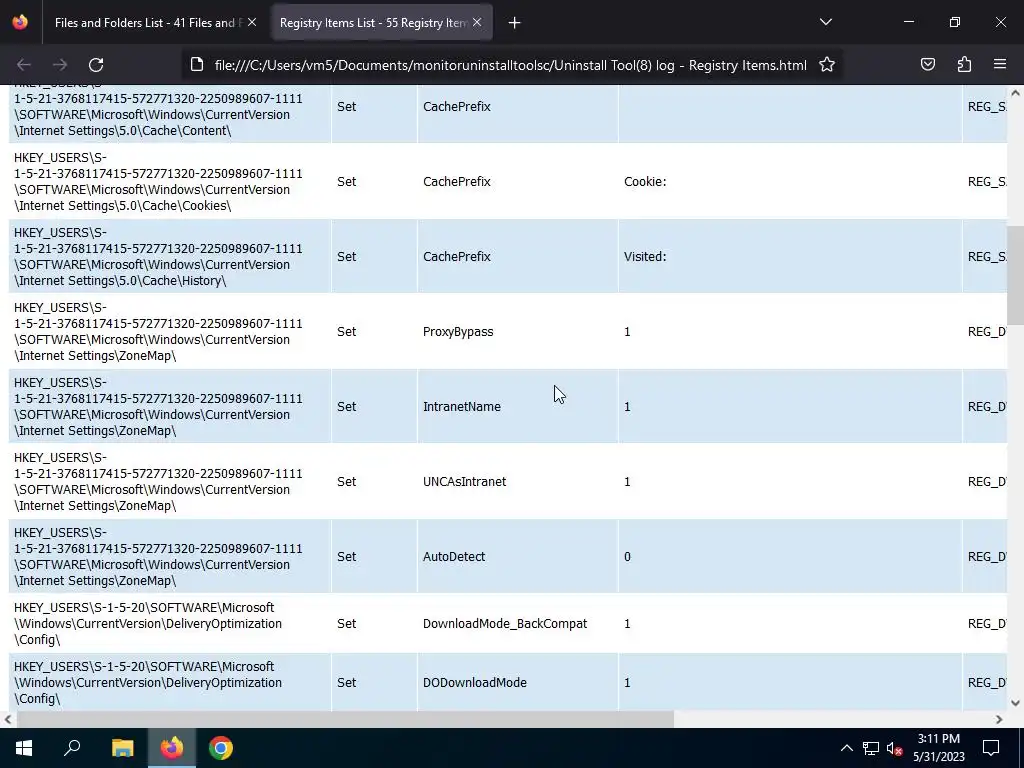1024x768 pixels.
Task: Click Firefox icon in the taskbar
Action: click(x=172, y=748)
